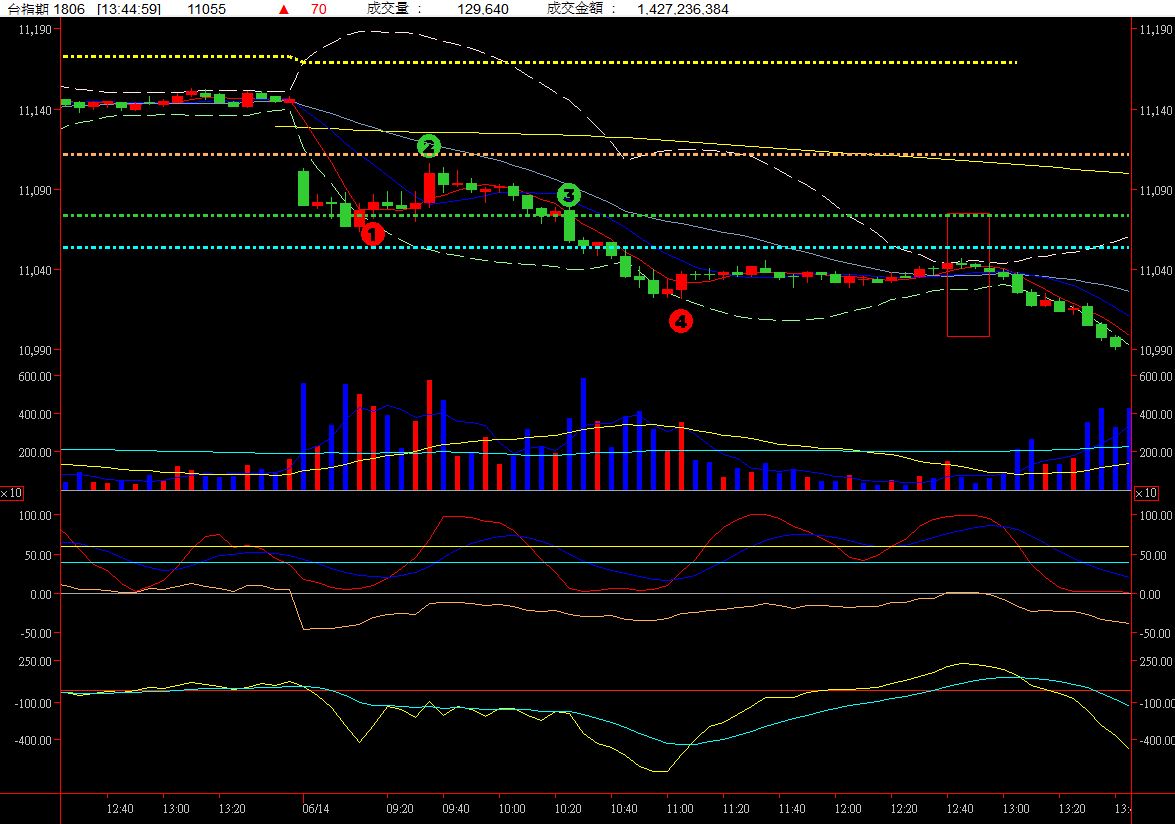1175x824 pixels.
Task: Click 11,040 on the right price axis
Action: click(x=1155, y=270)
